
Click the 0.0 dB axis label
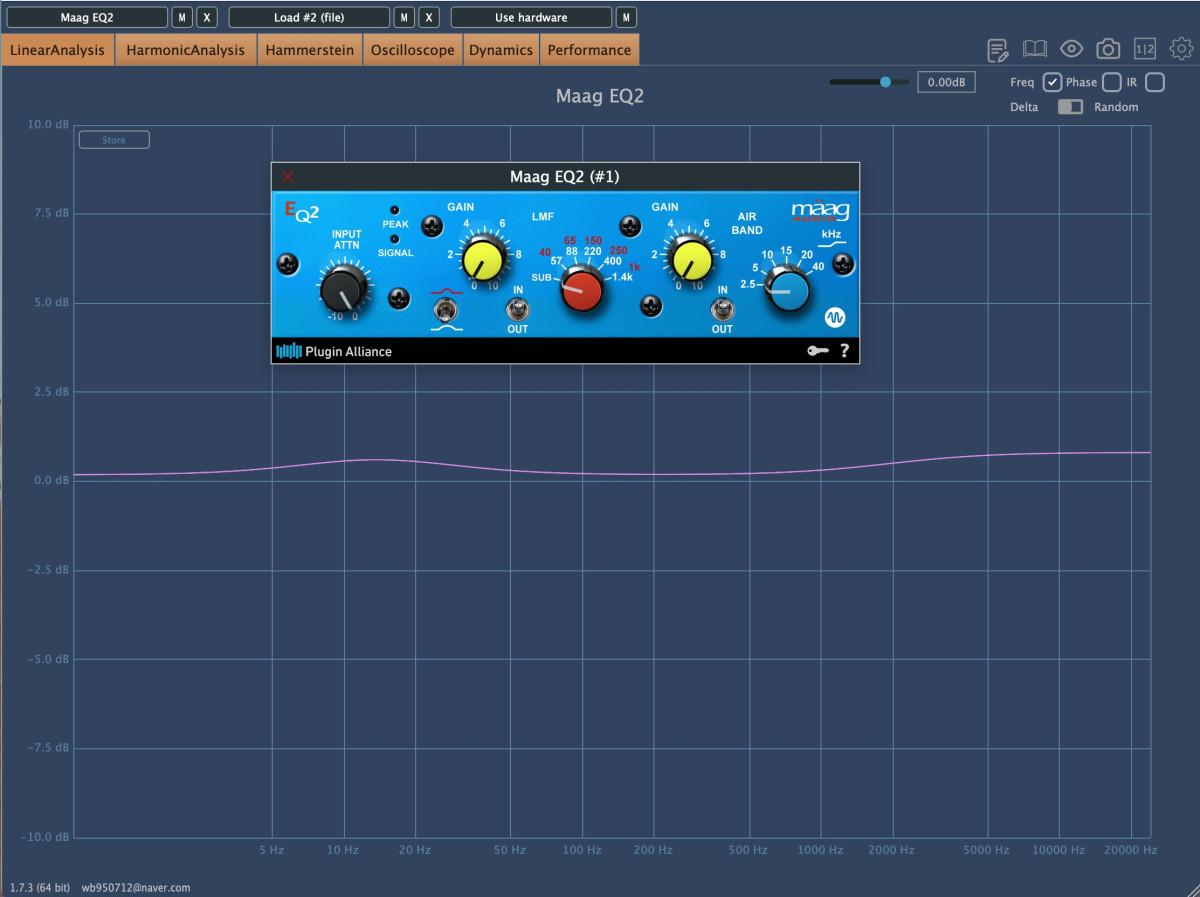pos(52,481)
